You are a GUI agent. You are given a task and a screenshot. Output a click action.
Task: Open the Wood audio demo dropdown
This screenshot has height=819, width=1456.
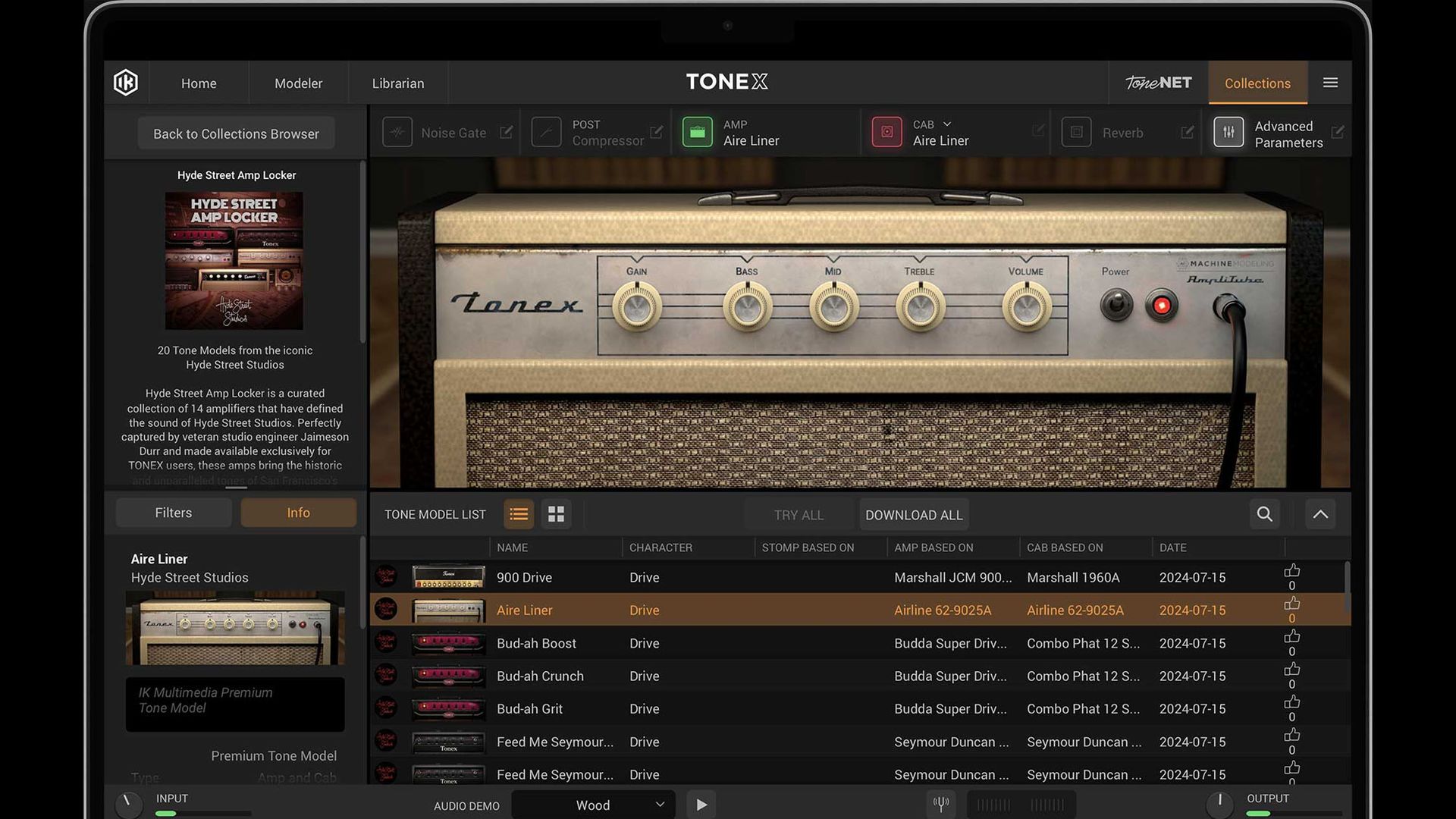click(593, 805)
